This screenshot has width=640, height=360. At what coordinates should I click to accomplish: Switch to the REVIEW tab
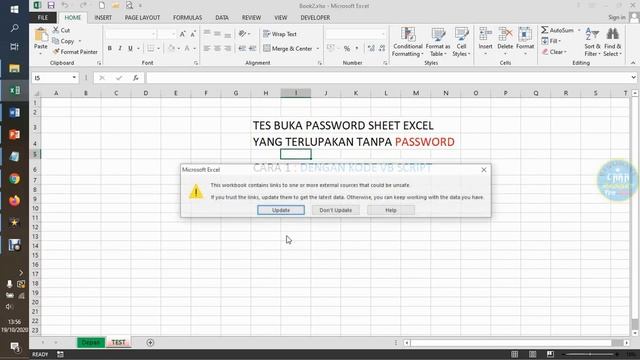coord(251,18)
